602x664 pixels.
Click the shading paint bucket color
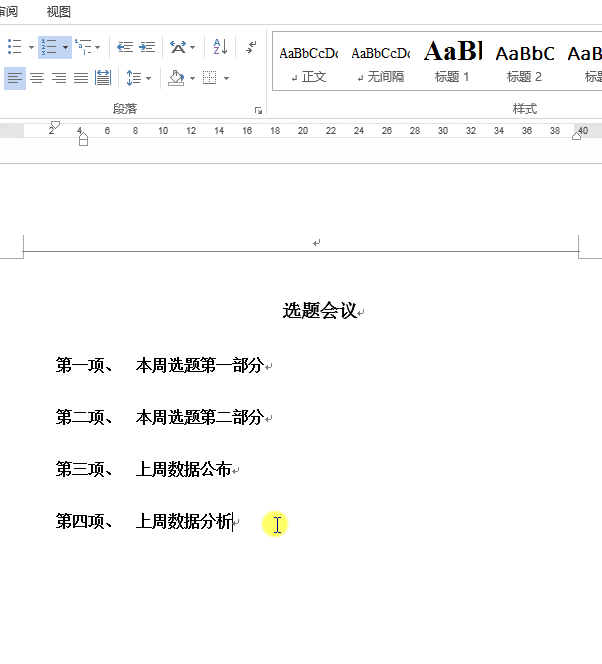point(176,78)
